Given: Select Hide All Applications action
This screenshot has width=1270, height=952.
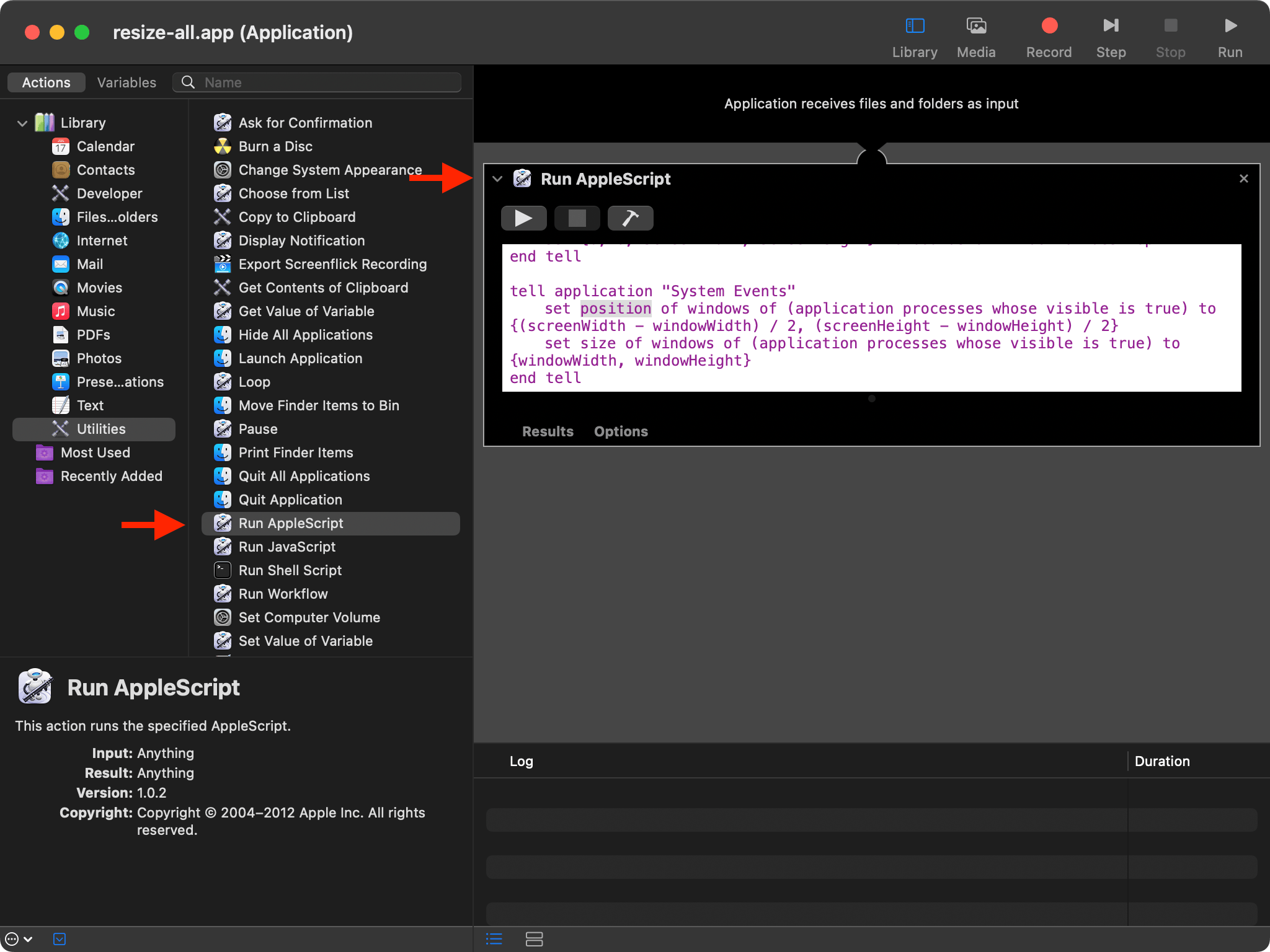Looking at the screenshot, I should coord(293,335).
